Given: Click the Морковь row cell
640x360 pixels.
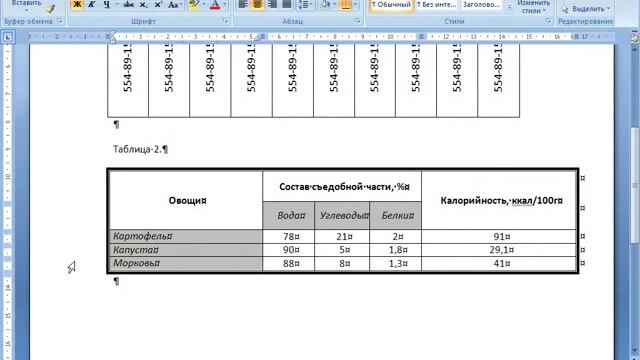Looking at the screenshot, I should pos(186,263).
